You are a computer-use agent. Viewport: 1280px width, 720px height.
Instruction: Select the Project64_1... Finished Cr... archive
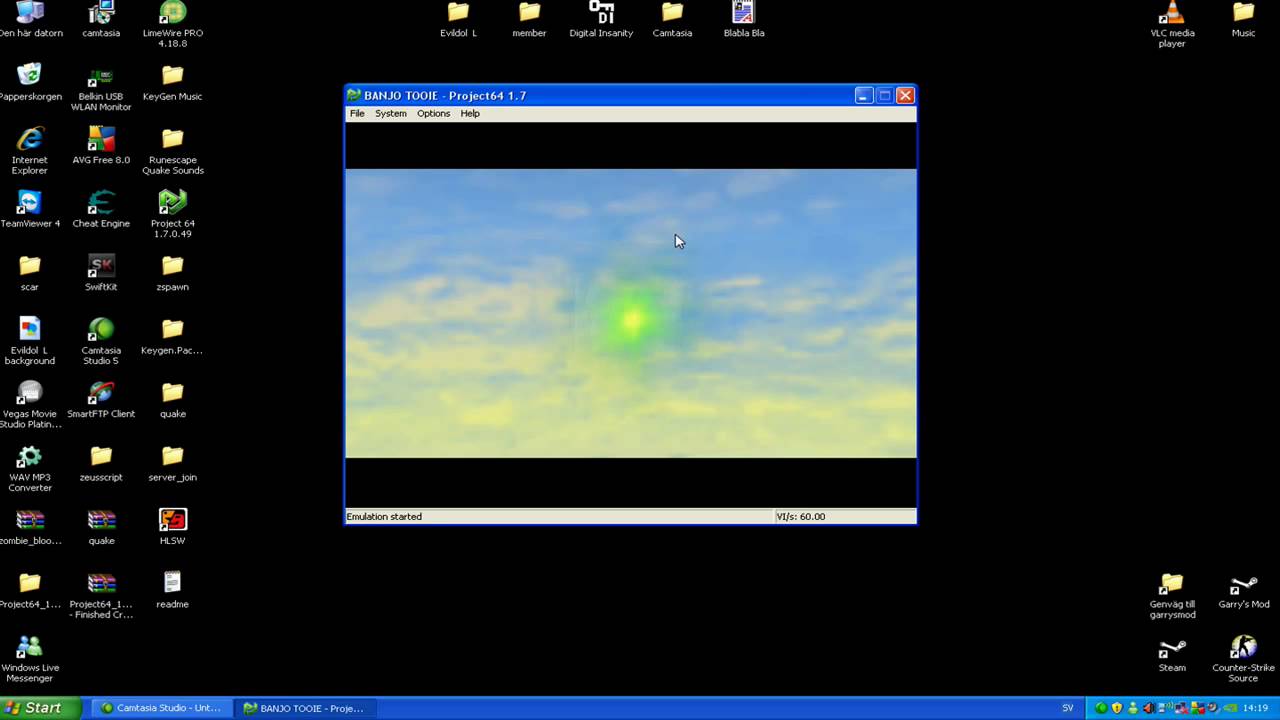point(101,594)
